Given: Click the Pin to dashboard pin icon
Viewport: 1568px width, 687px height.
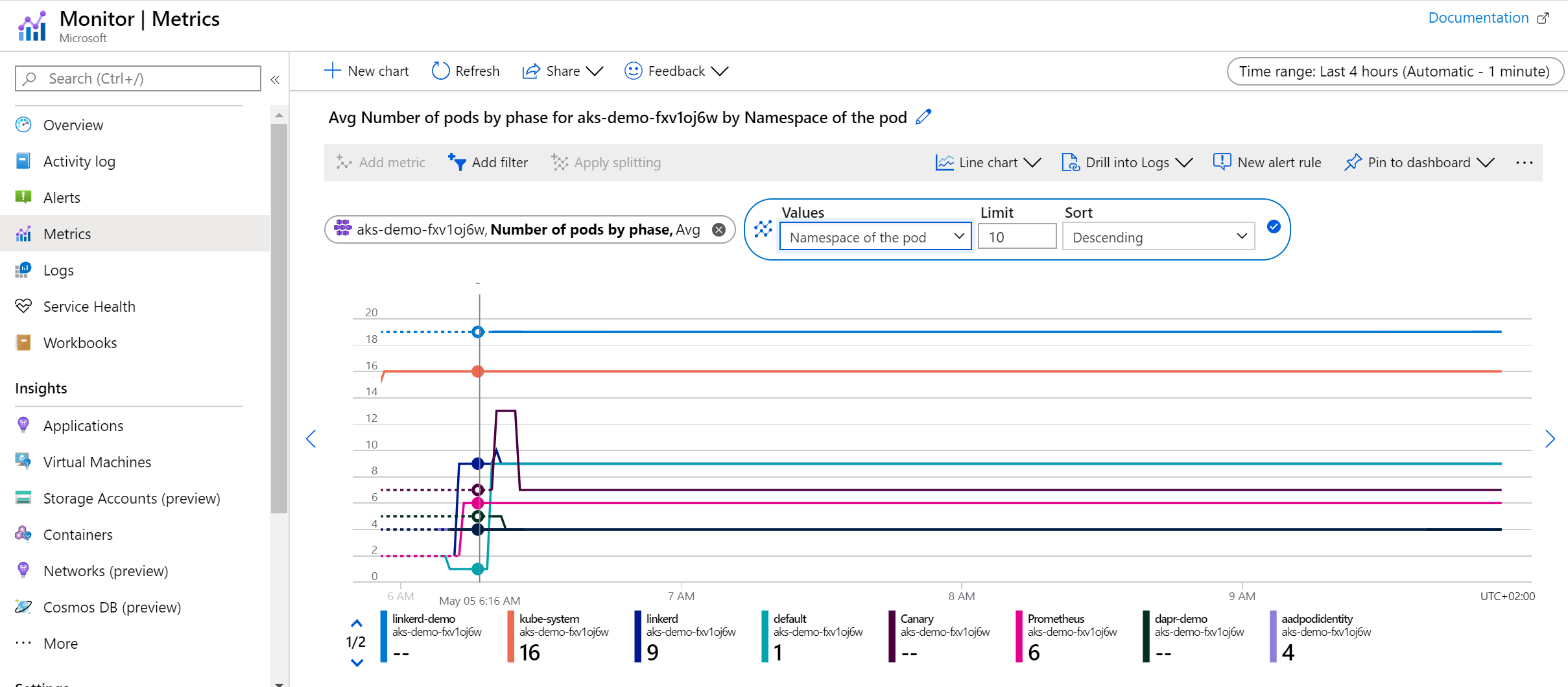Looking at the screenshot, I should click(x=1353, y=163).
